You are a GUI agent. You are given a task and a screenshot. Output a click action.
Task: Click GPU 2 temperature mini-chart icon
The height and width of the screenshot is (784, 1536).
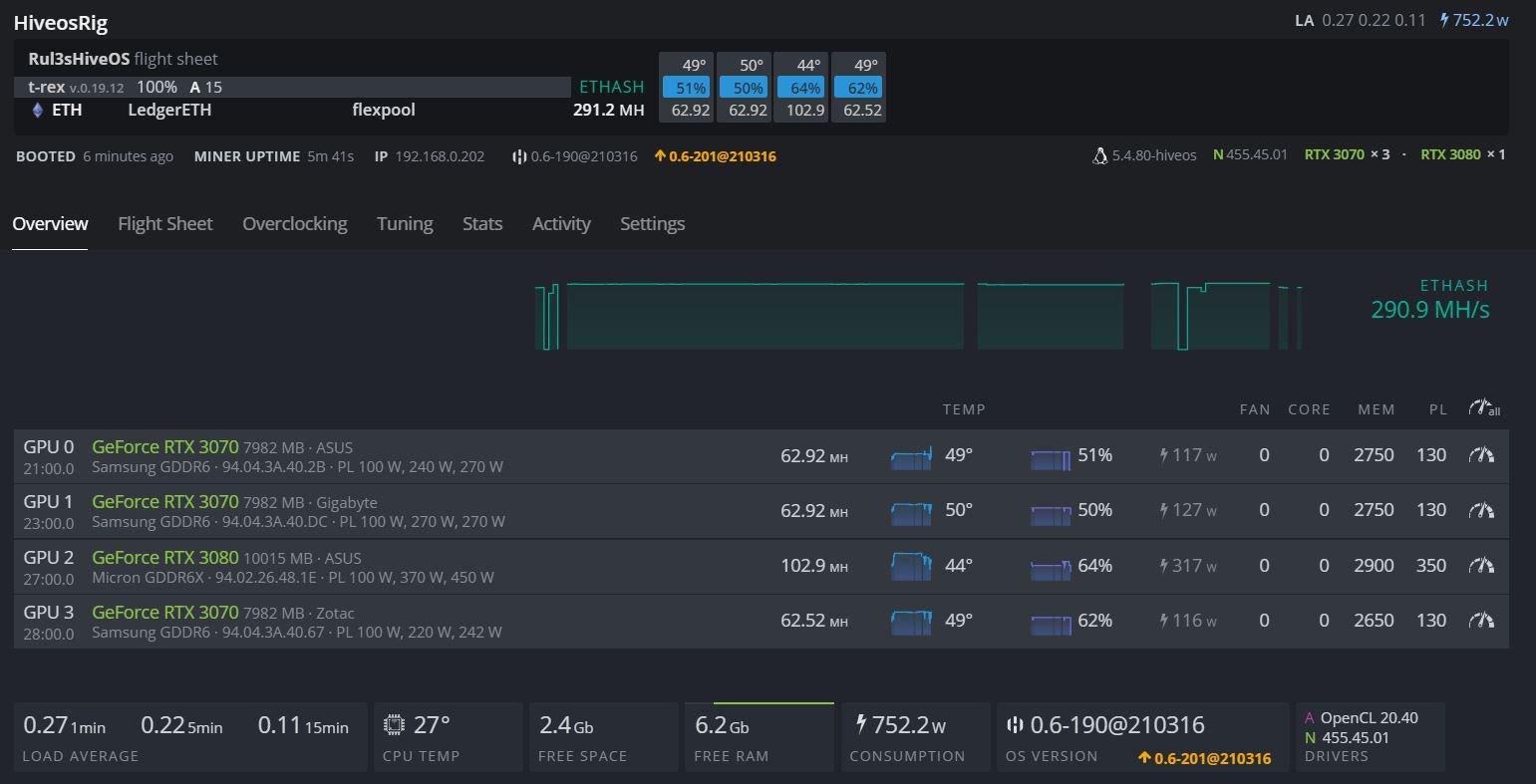[910, 566]
